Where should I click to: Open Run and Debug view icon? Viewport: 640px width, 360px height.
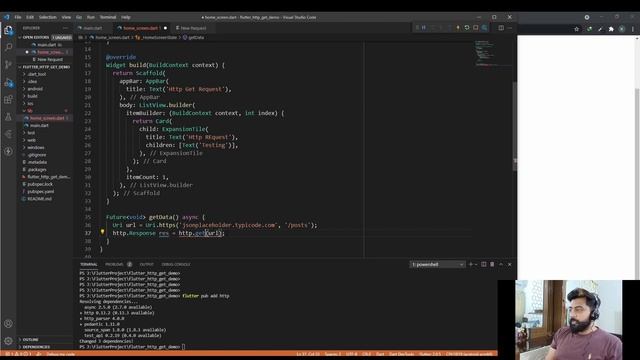[x=8, y=83]
